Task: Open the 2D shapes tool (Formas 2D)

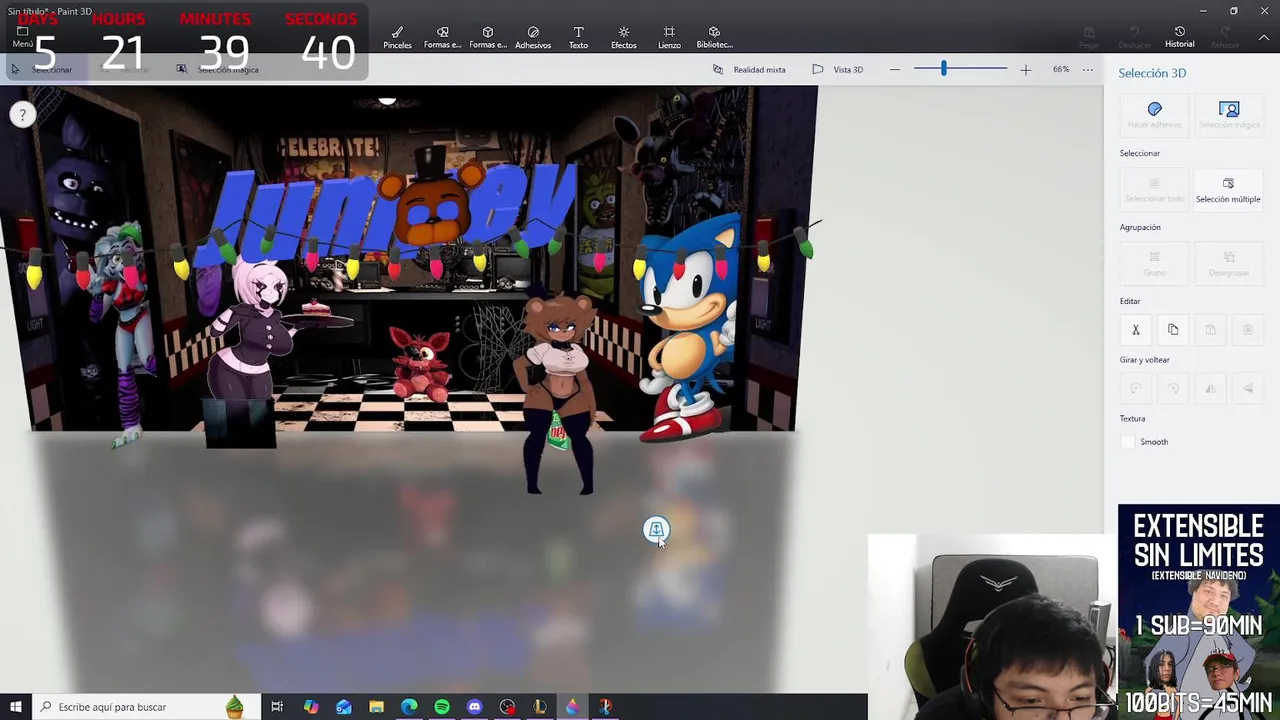Action: 442,38
